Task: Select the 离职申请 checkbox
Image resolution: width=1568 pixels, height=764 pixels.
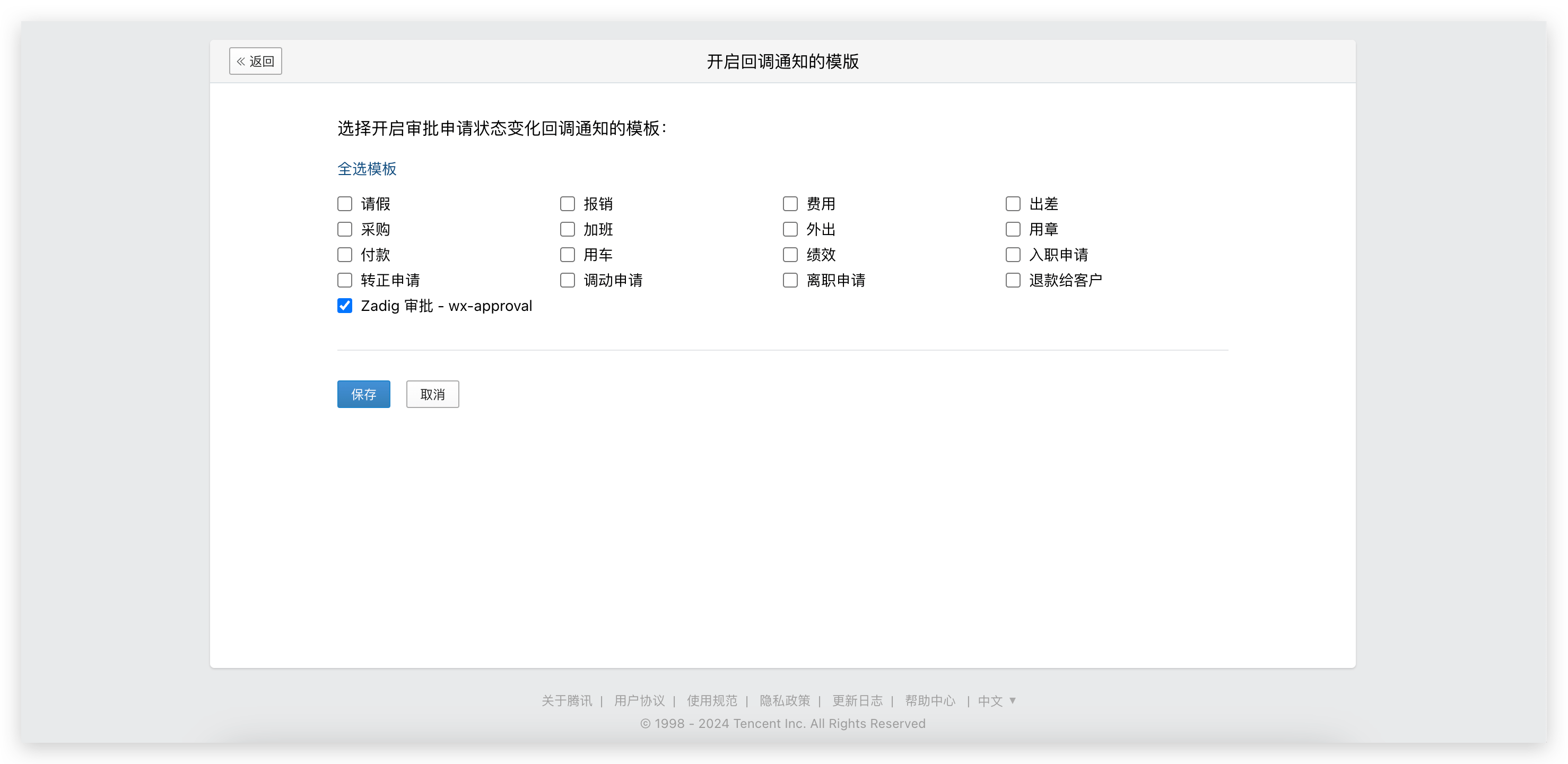Action: point(790,280)
